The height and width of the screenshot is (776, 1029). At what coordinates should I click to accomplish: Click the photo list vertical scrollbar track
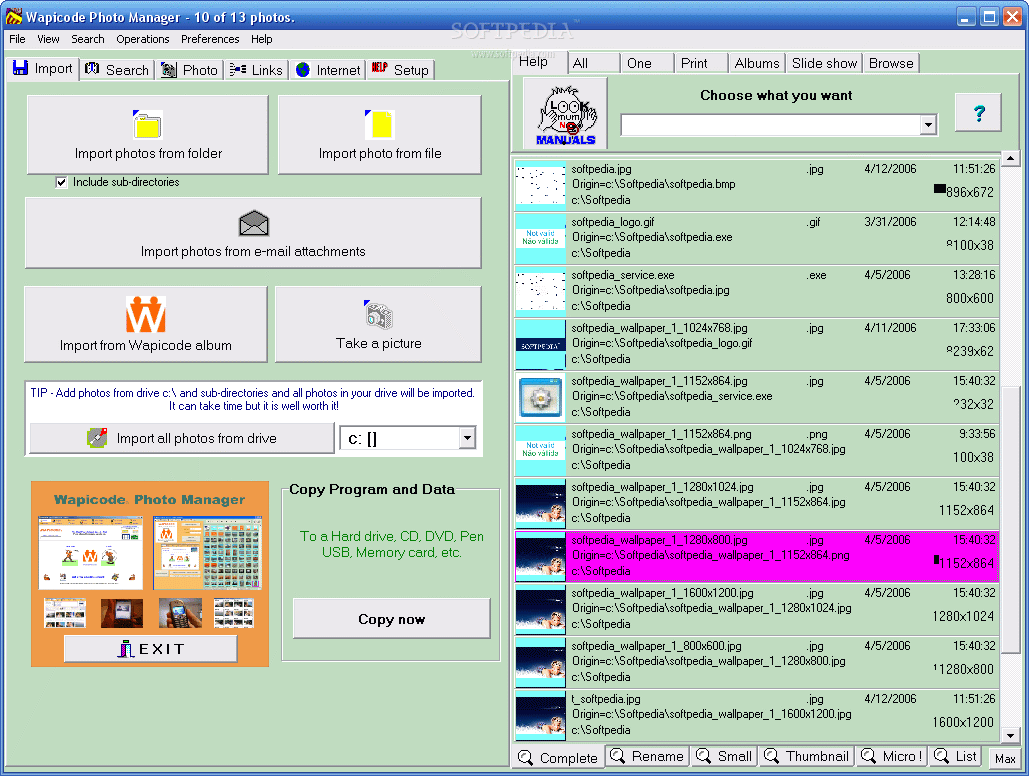[1011, 446]
